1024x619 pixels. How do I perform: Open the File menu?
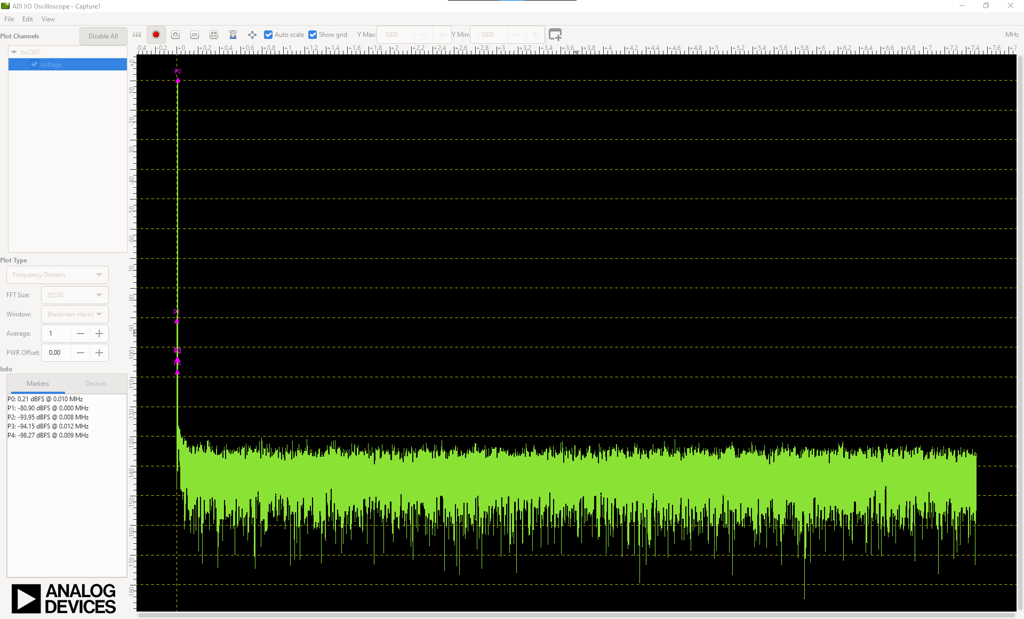[9, 19]
